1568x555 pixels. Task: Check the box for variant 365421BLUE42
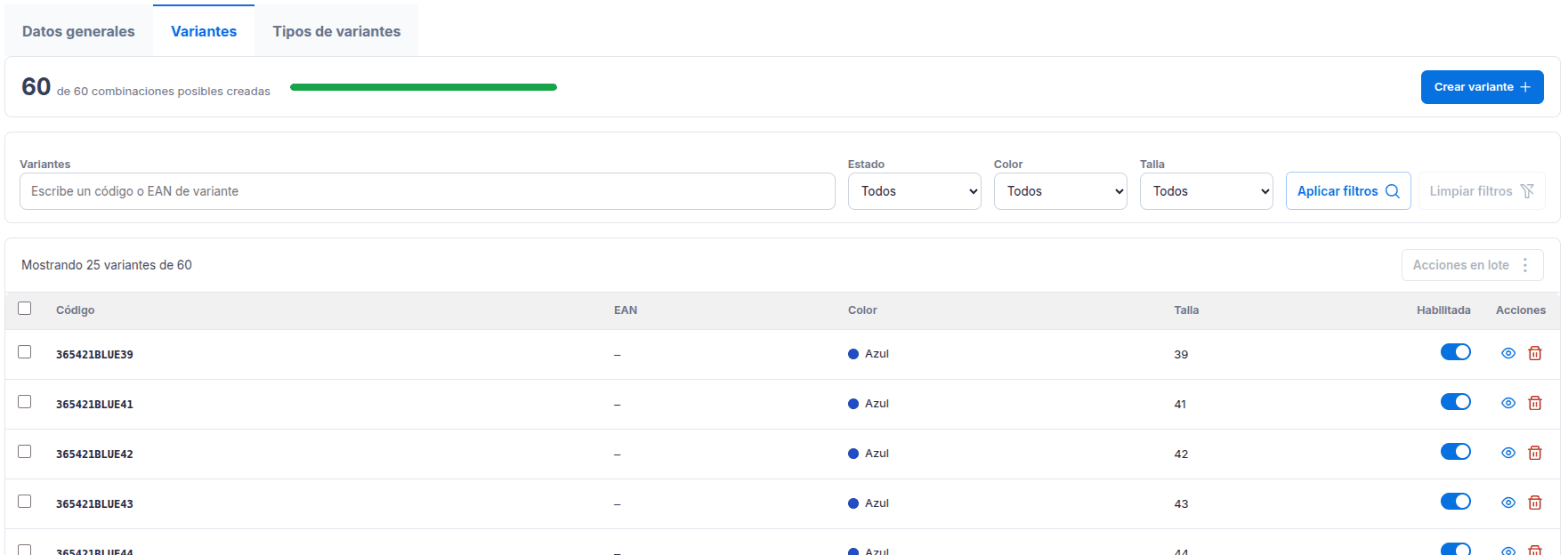click(x=25, y=452)
